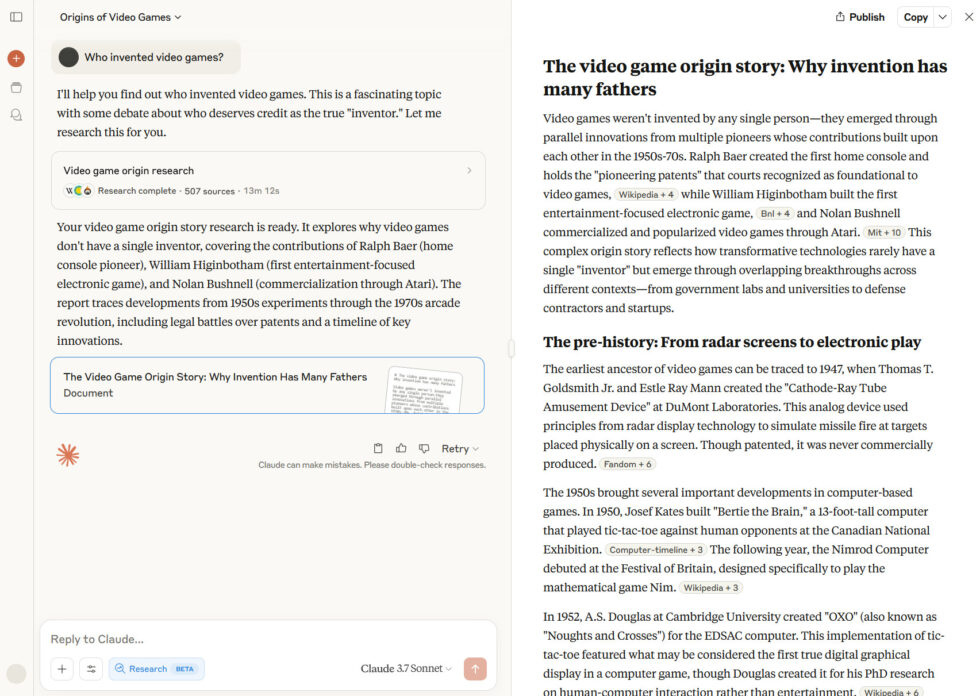The width and height of the screenshot is (980, 696).
Task: Start a new chat with plus icon
Action: tap(16, 59)
